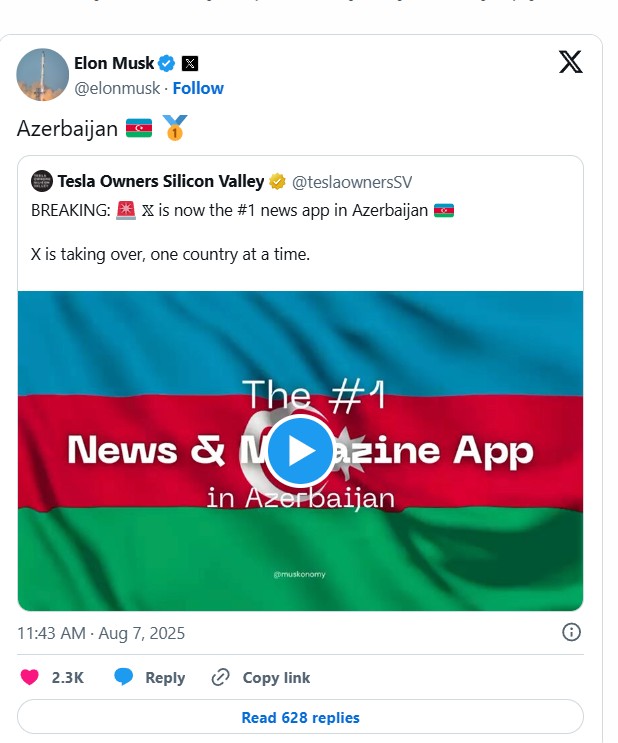Screen dimensions: 618x743
Task: Click the blue verified badge beside Elon Musk
Action: coord(168,64)
